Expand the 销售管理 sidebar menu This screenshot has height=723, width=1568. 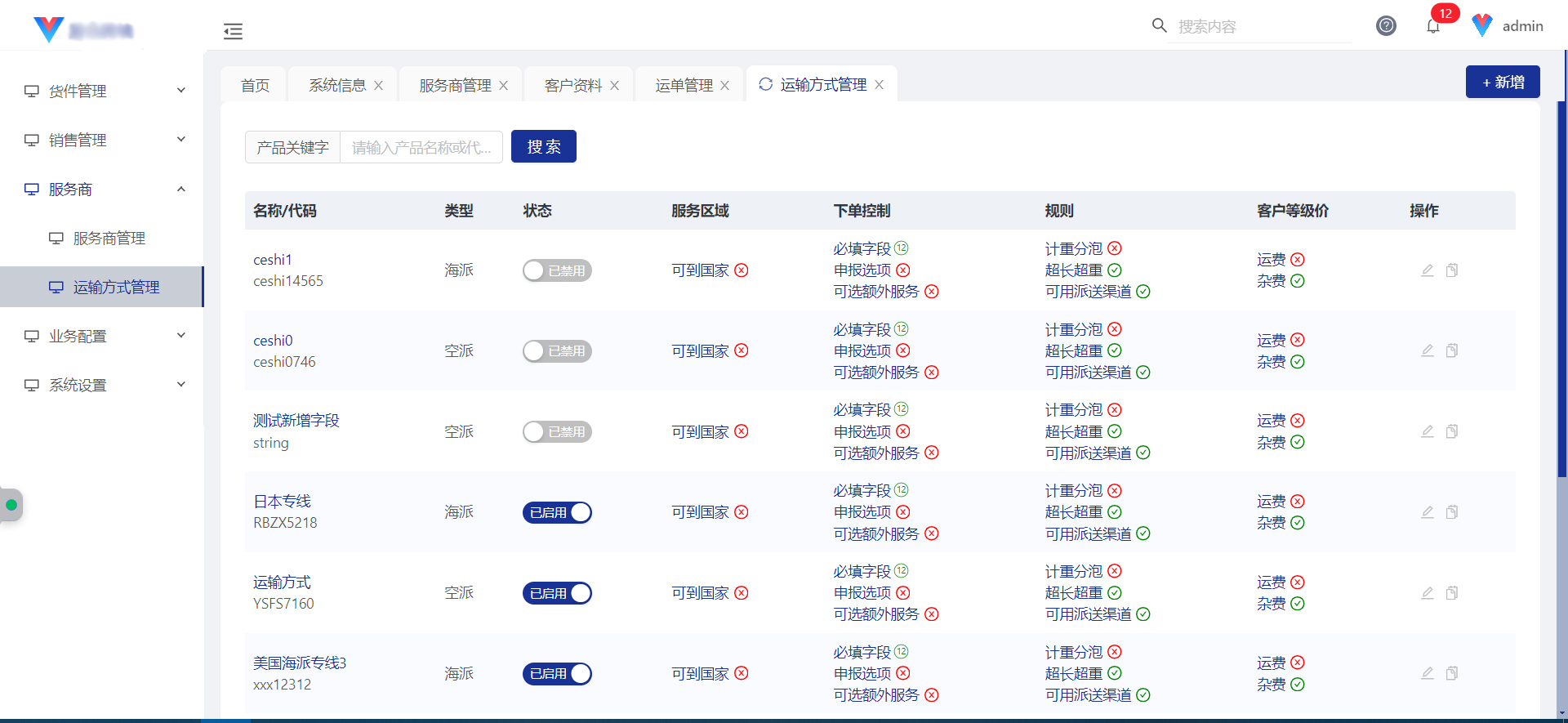(x=102, y=140)
